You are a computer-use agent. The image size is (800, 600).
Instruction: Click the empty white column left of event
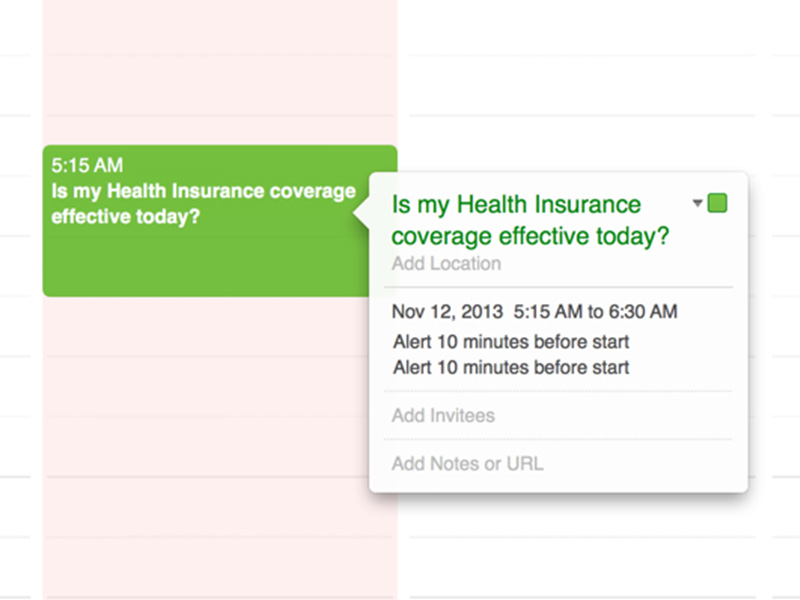[x=20, y=220]
